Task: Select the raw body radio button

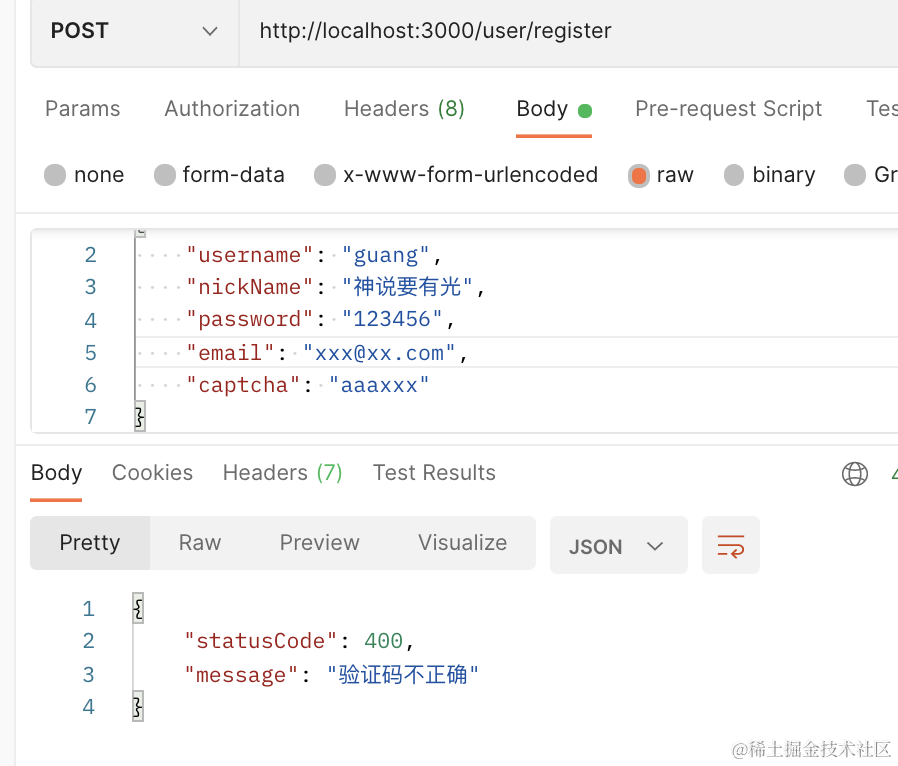Action: pyautogui.click(x=638, y=176)
